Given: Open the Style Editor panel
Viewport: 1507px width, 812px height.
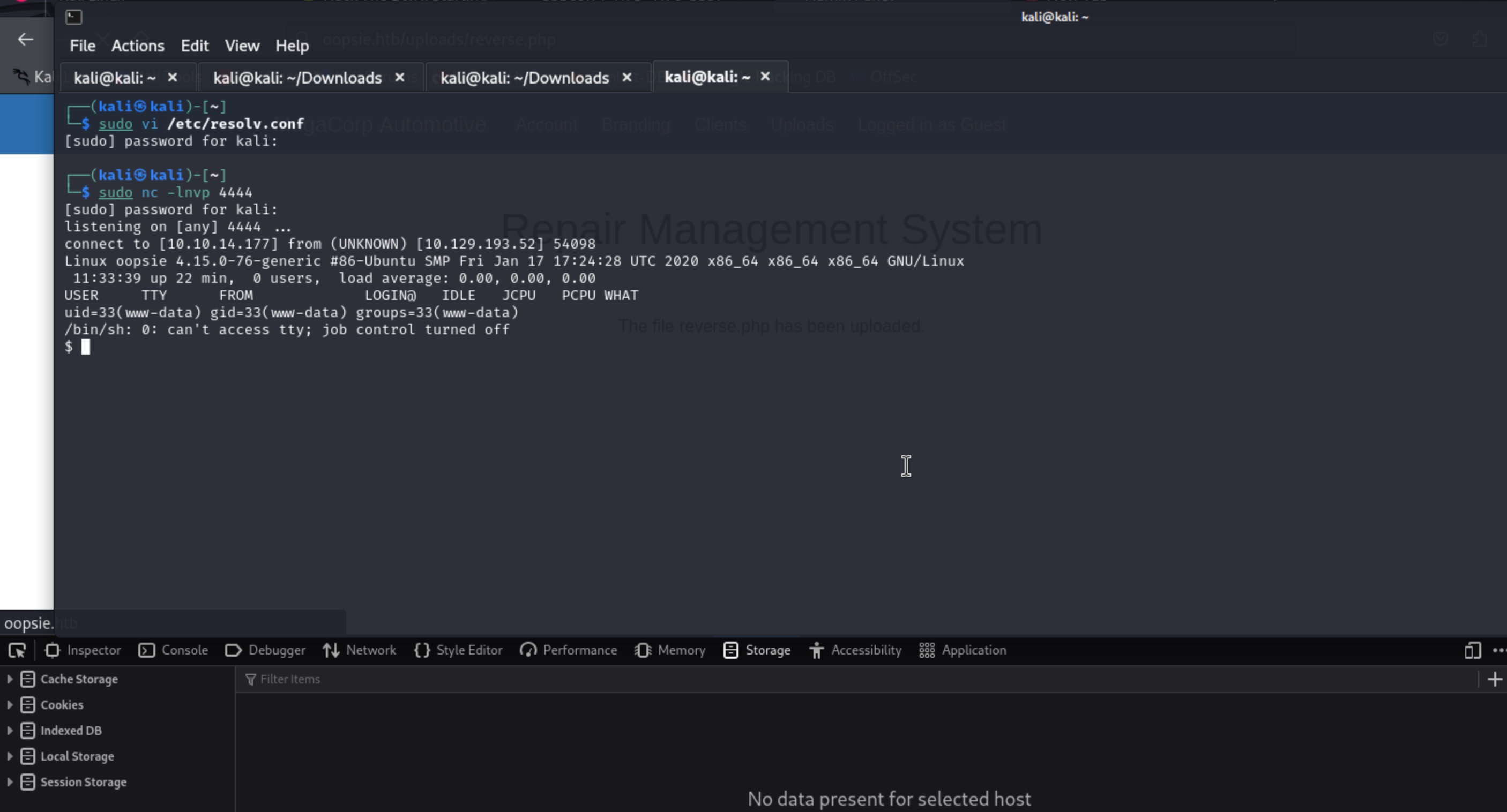Looking at the screenshot, I should click(x=459, y=651).
